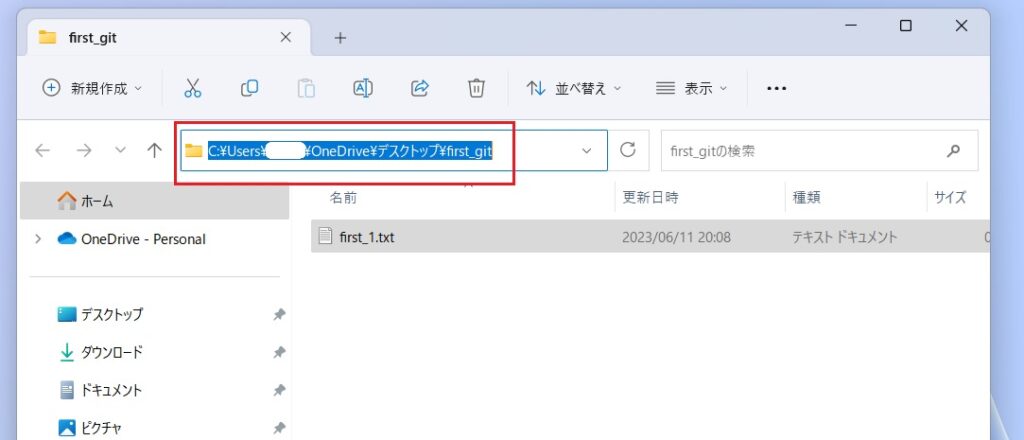Image resolution: width=1024 pixels, height=440 pixels.
Task: Open ダウンロード in the sidebar
Action: pyautogui.click(x=111, y=352)
